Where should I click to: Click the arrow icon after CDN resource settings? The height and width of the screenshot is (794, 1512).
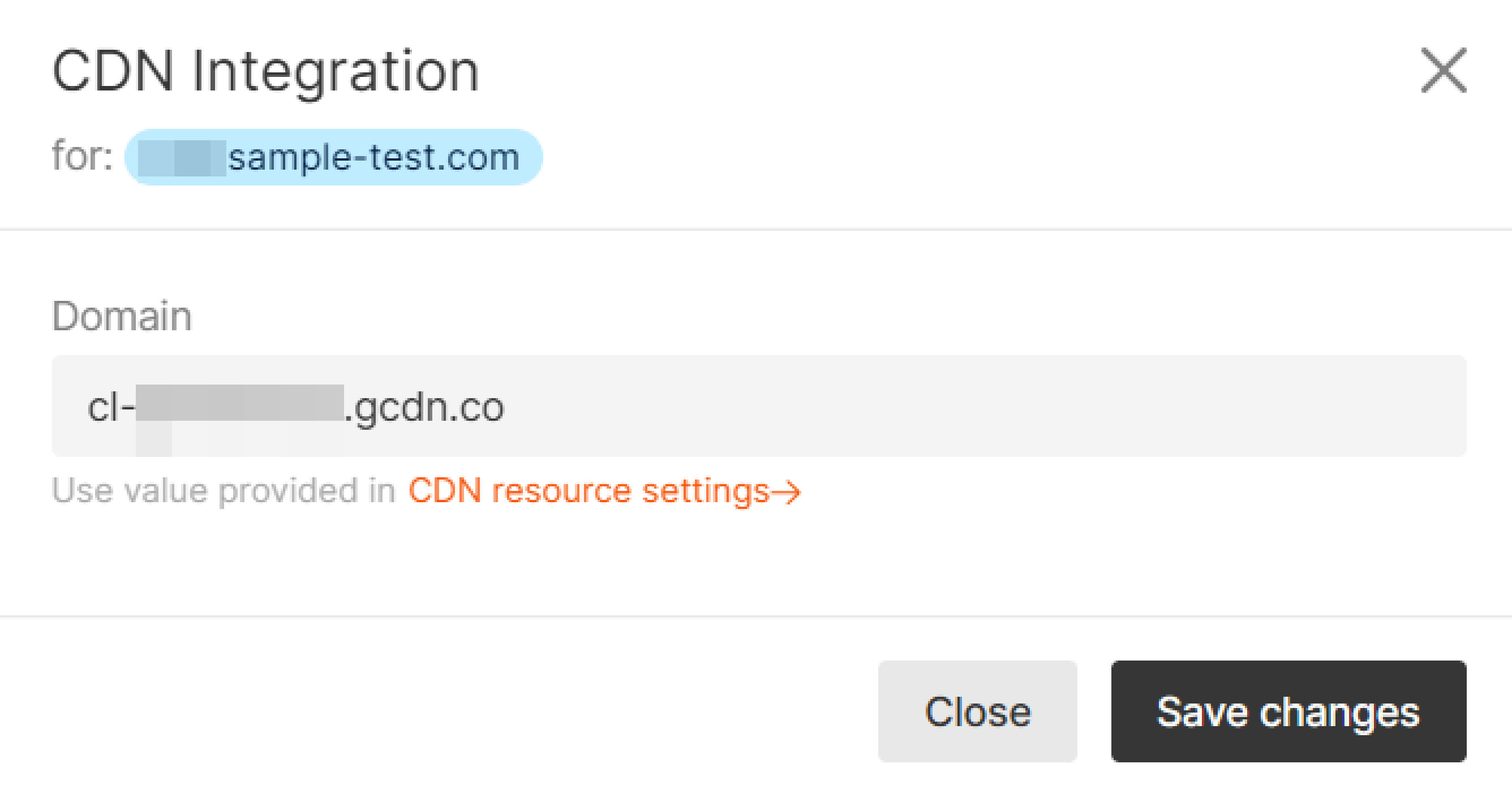786,491
